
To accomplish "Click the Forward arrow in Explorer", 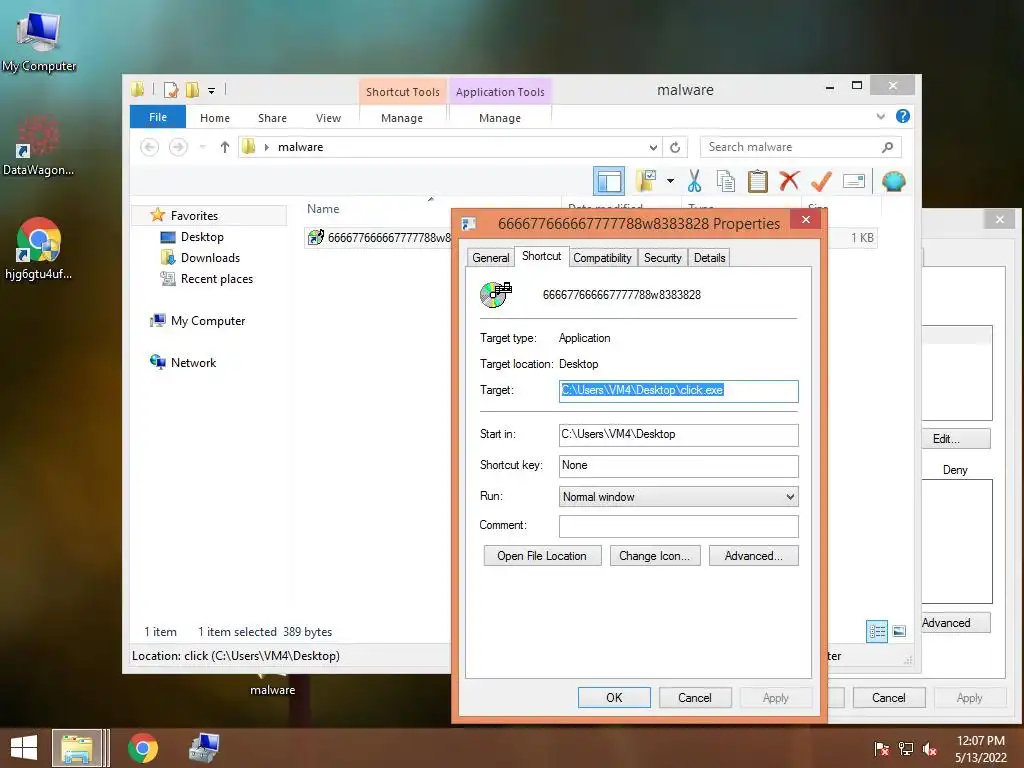I will 178,147.
